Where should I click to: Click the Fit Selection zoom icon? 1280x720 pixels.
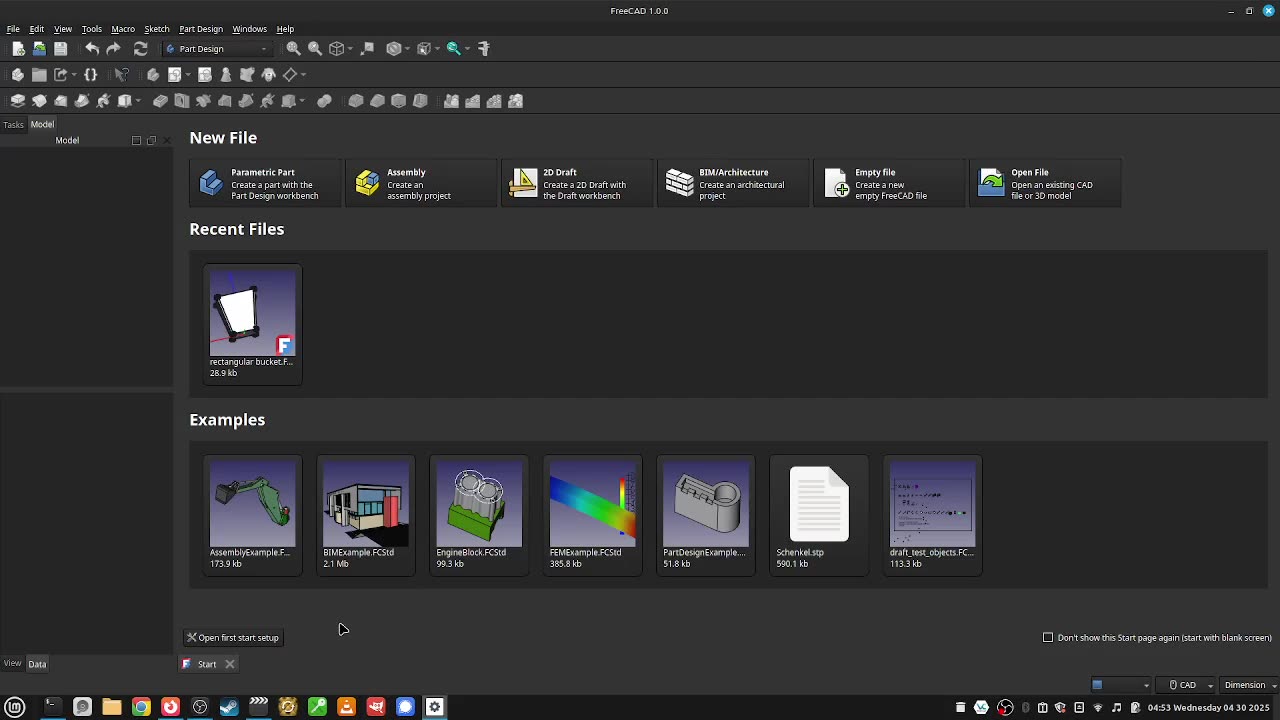(x=315, y=49)
